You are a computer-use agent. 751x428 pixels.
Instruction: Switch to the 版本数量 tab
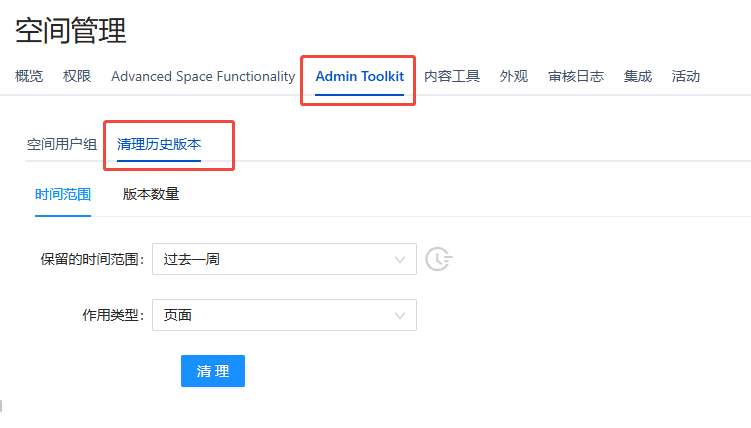coord(151,194)
